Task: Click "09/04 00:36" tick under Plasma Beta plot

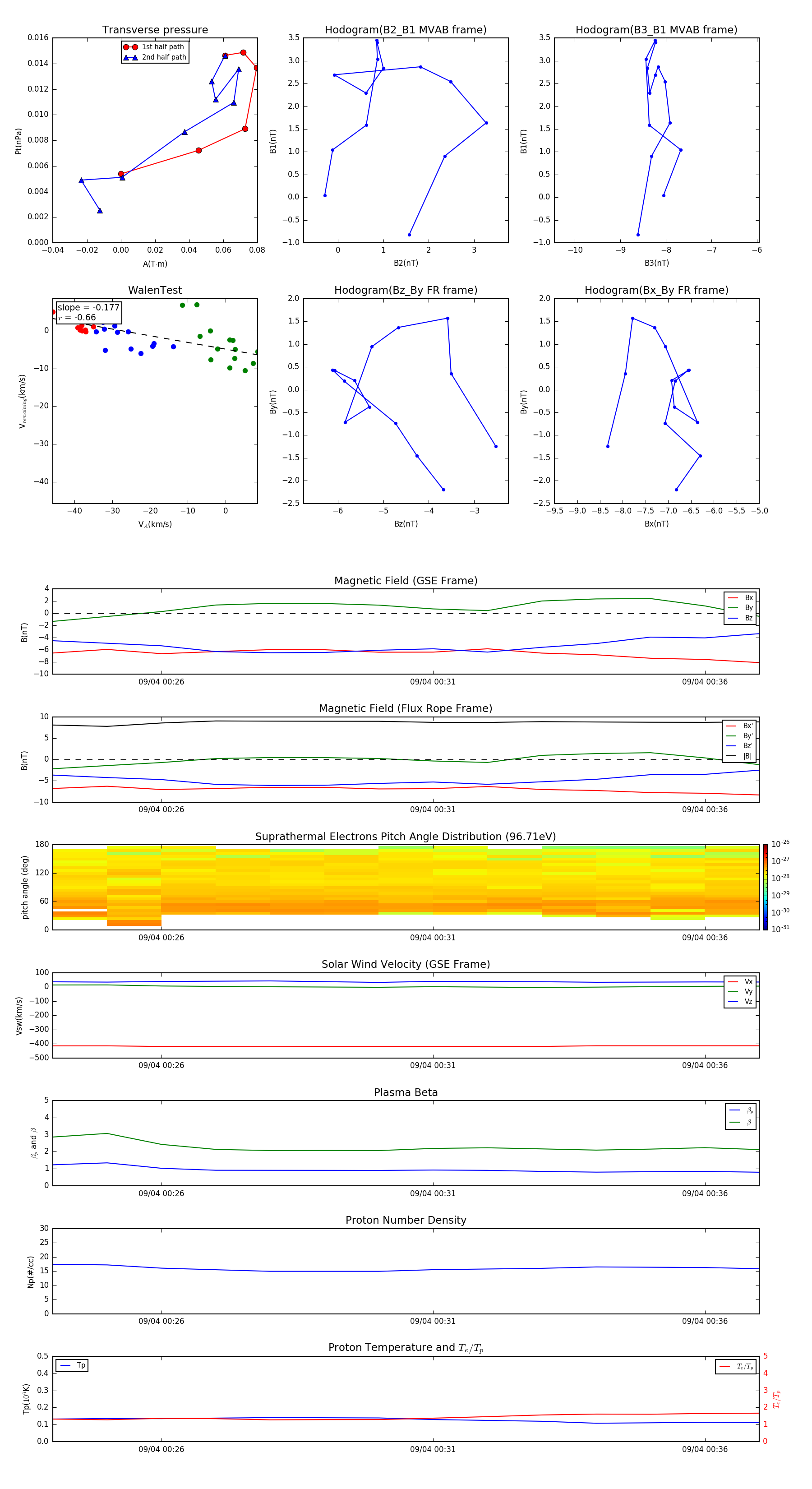Action: point(705,1193)
